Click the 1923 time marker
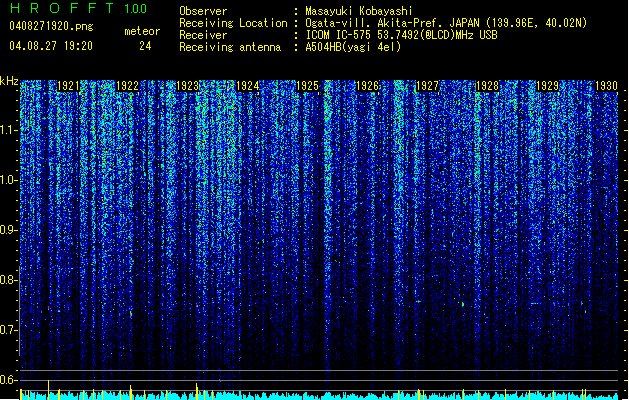Viewport: 629px width, 400px height. (x=187, y=86)
